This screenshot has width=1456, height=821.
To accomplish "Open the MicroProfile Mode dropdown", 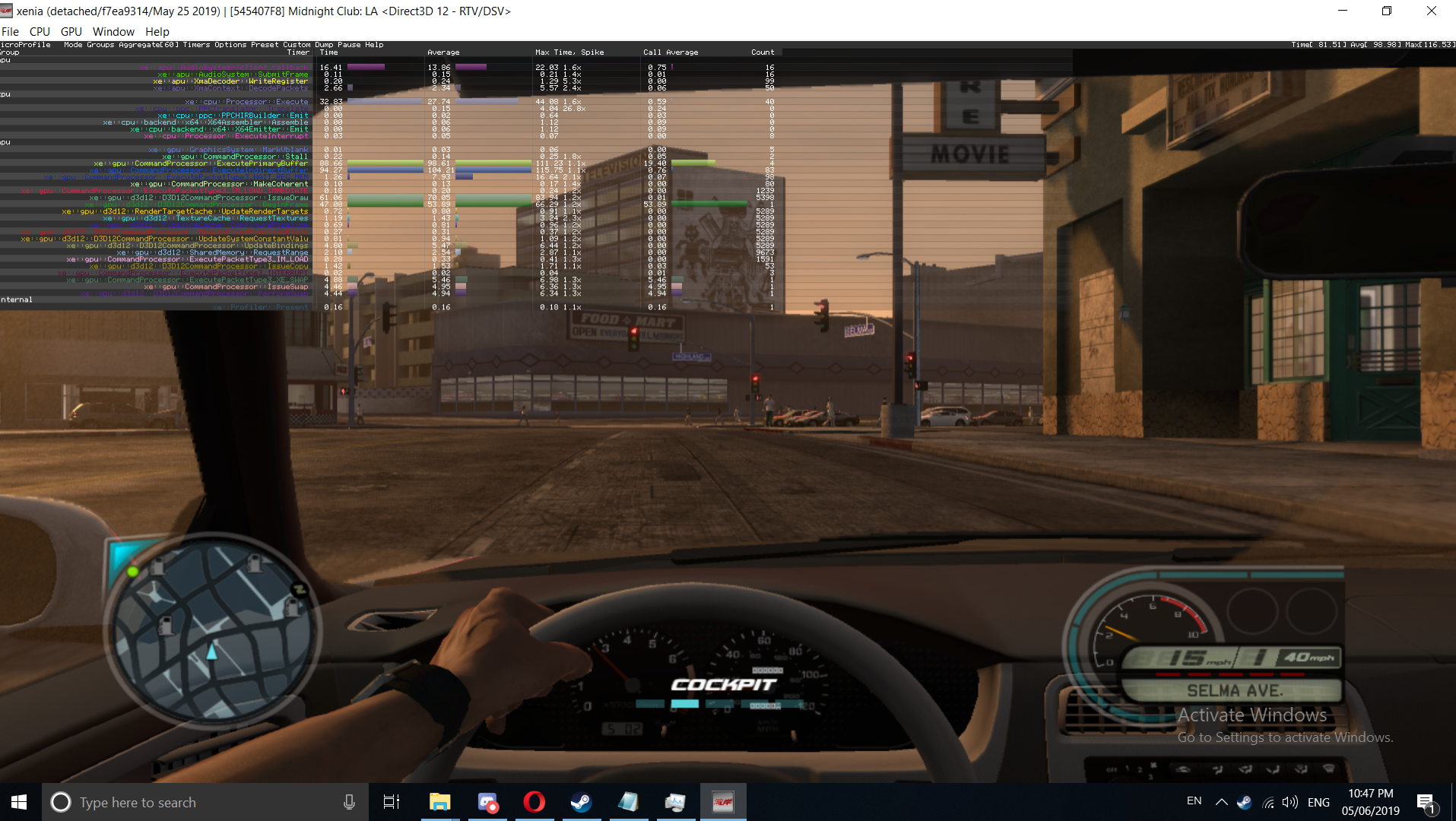I will pyautogui.click(x=73, y=45).
